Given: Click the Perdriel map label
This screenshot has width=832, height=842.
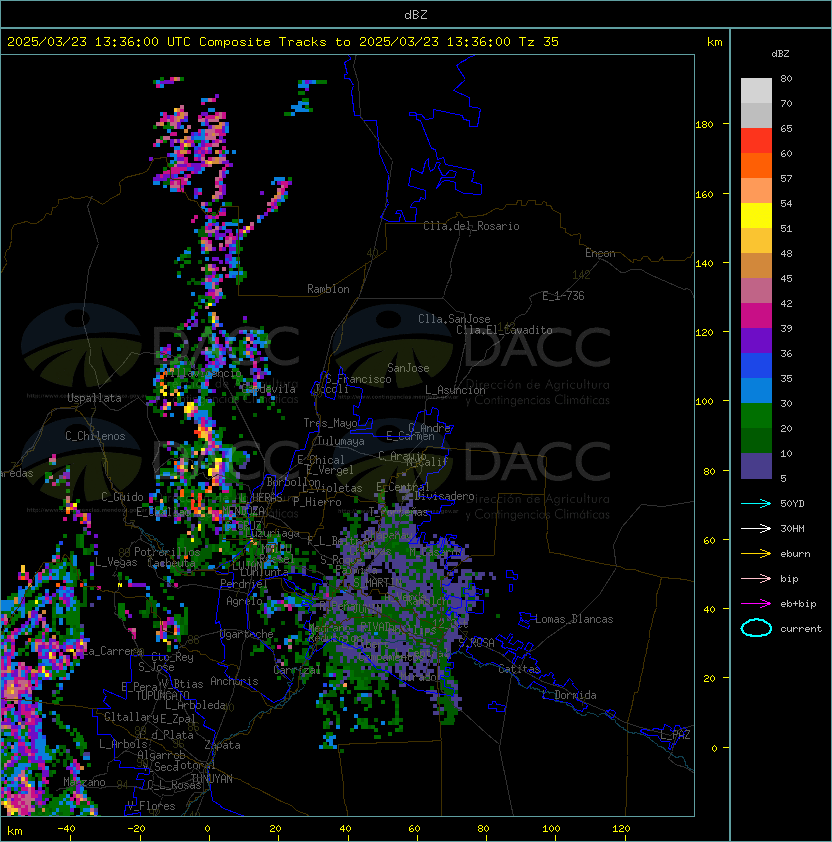Looking at the screenshot, I should tap(244, 583).
